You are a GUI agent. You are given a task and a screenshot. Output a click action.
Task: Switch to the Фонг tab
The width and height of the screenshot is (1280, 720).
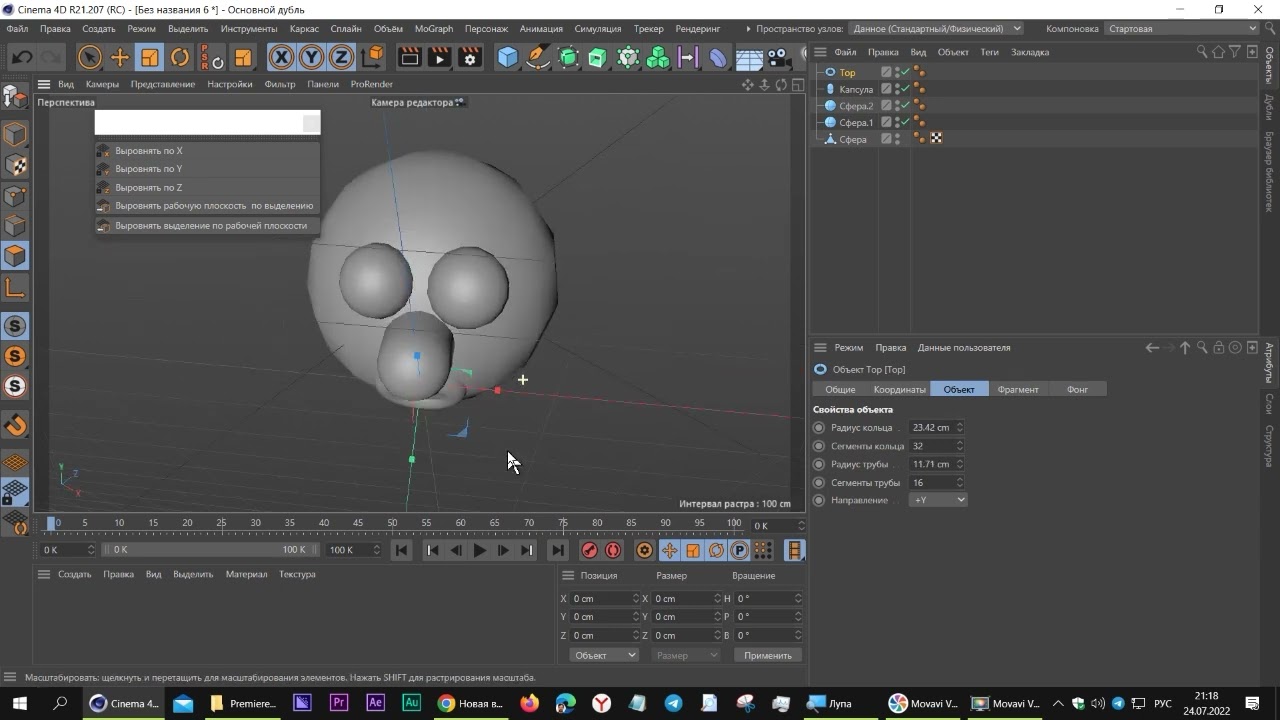[x=1077, y=389]
